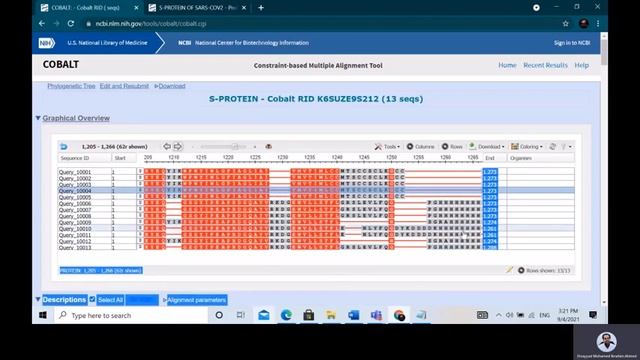Open the notification center icon
Screen dimensions: 640x360
click(x=593, y=315)
